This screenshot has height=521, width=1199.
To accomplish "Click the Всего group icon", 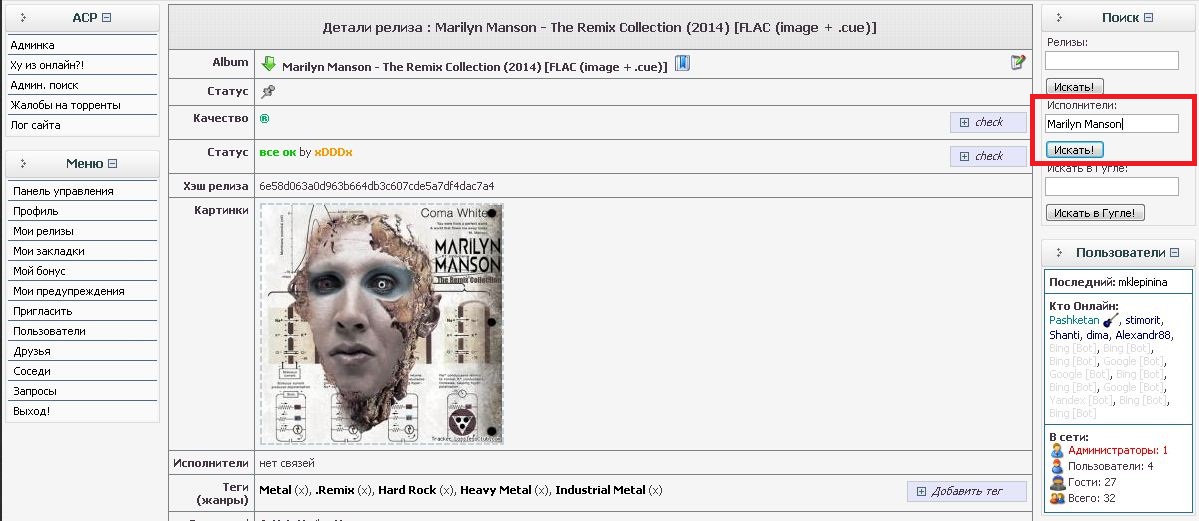I will click(1058, 498).
